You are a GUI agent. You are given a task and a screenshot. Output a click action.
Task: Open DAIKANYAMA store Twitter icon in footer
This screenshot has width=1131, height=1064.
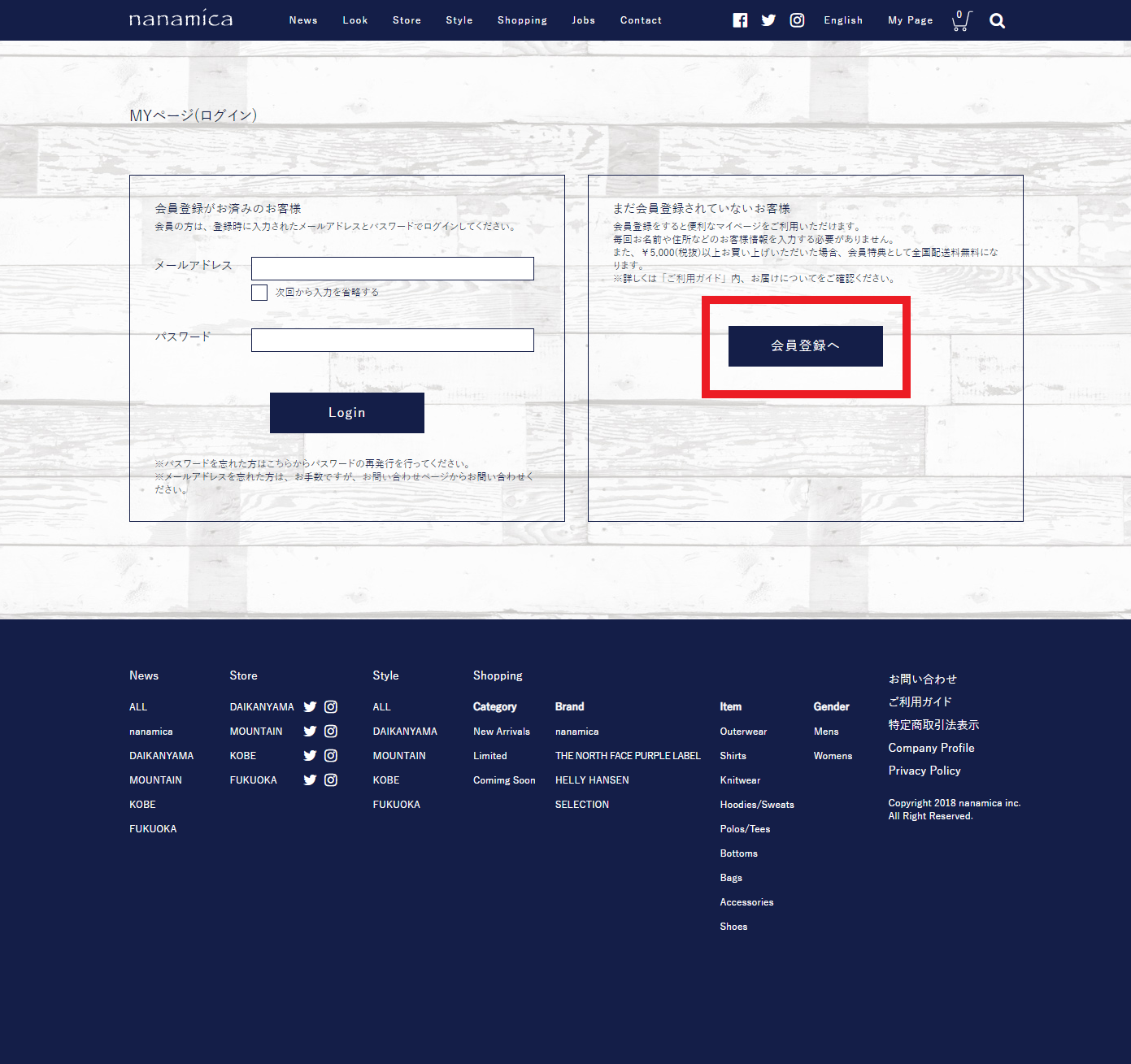(x=310, y=707)
